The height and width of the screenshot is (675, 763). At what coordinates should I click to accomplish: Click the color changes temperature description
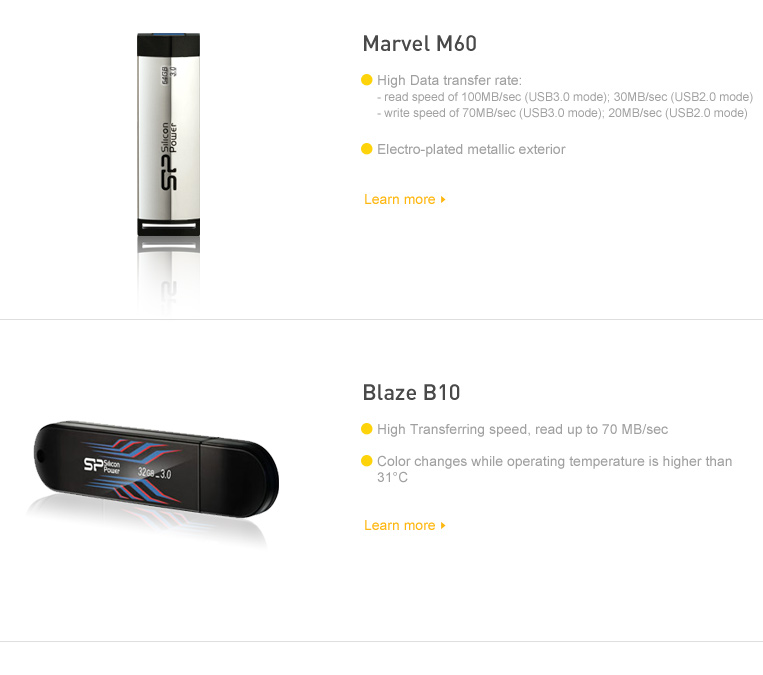click(x=555, y=469)
